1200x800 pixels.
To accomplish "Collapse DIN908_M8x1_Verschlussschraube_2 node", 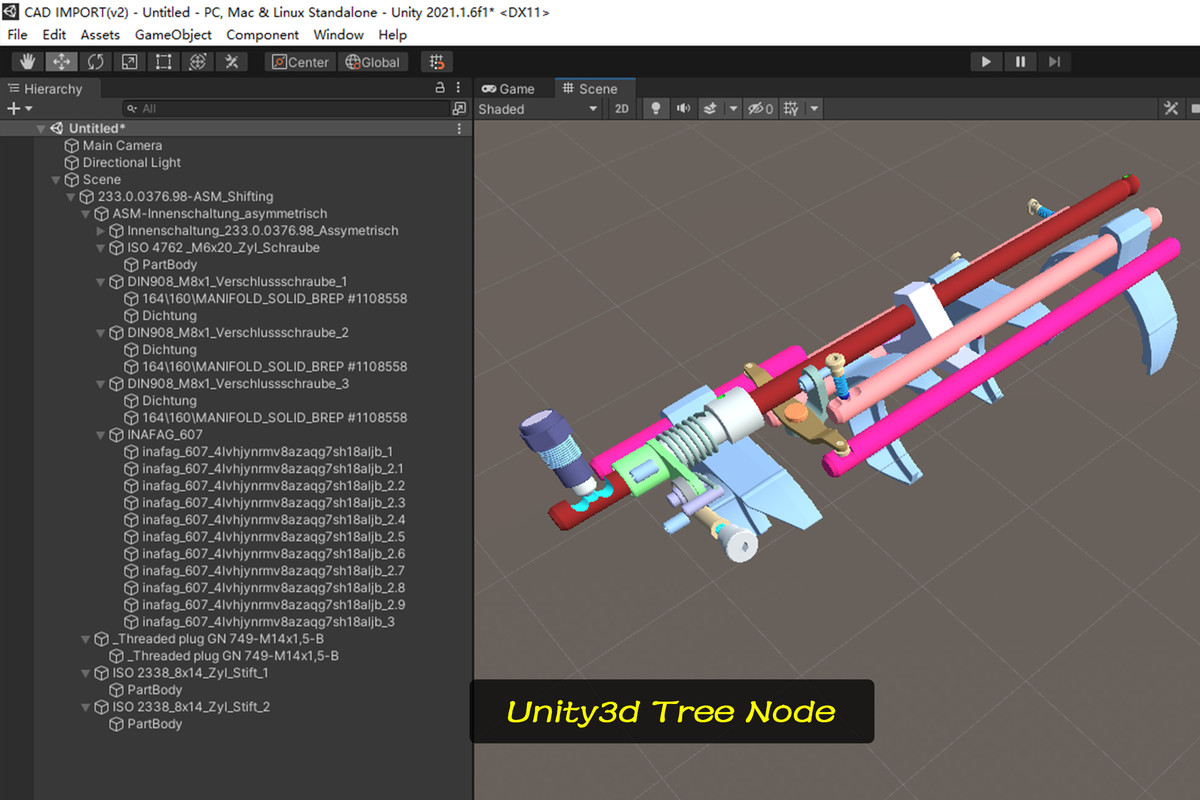I will click(x=100, y=333).
